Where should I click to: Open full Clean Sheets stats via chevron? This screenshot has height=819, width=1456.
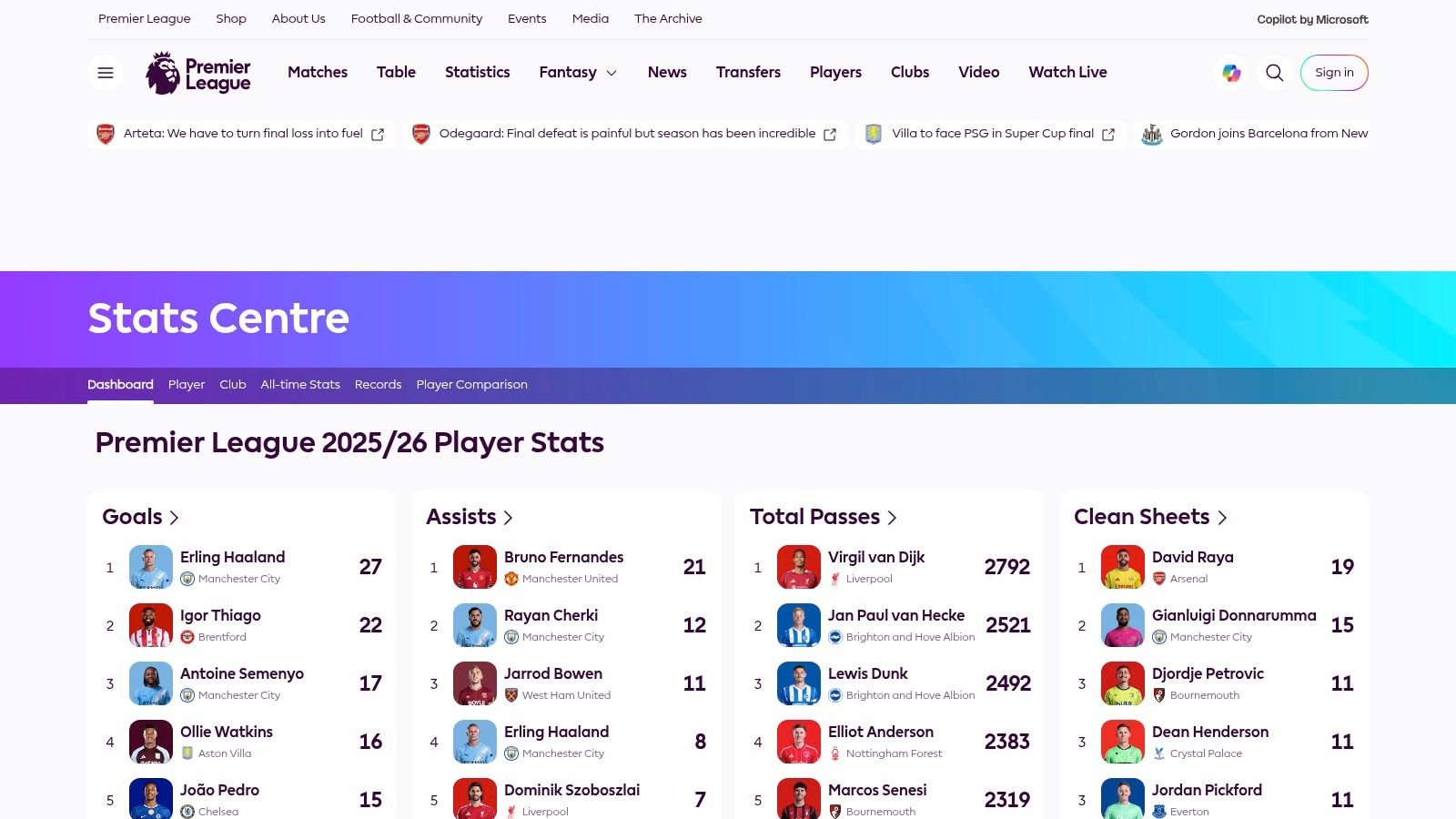[x=1222, y=518]
